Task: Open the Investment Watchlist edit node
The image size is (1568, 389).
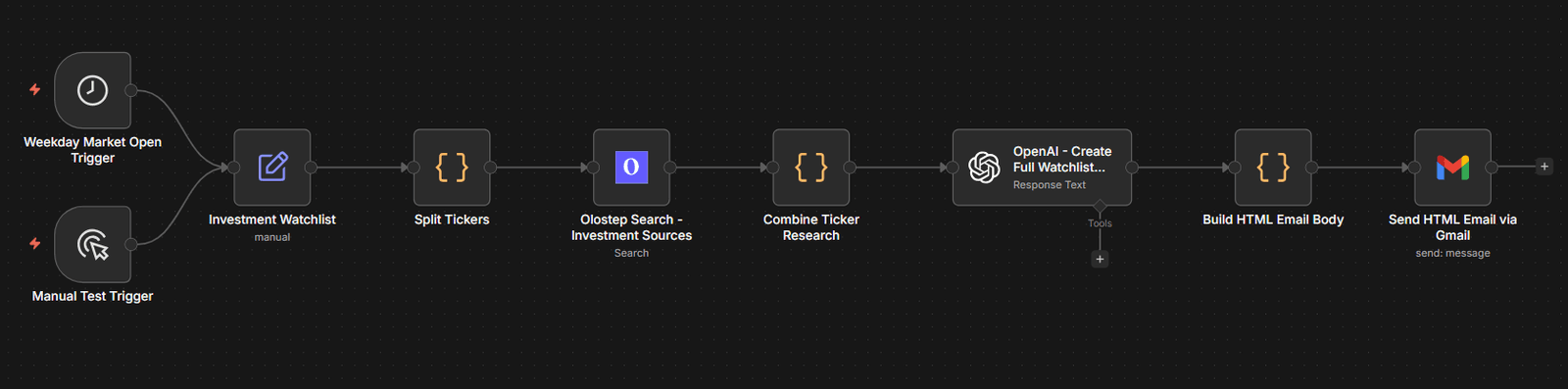Action: [x=272, y=168]
